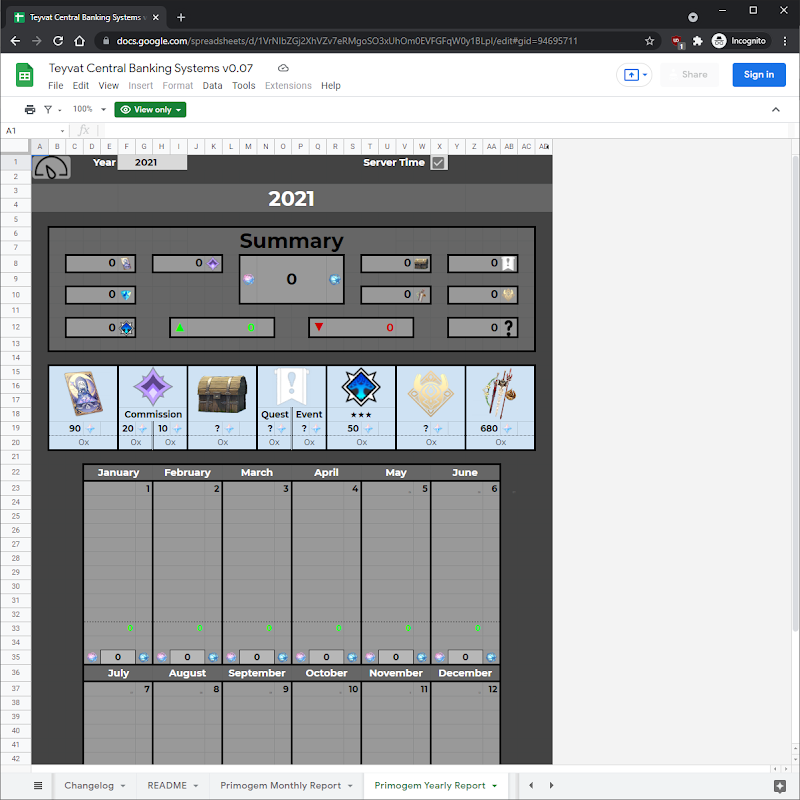Collapse the toolbar with the chevron
800x800 pixels.
click(x=776, y=109)
